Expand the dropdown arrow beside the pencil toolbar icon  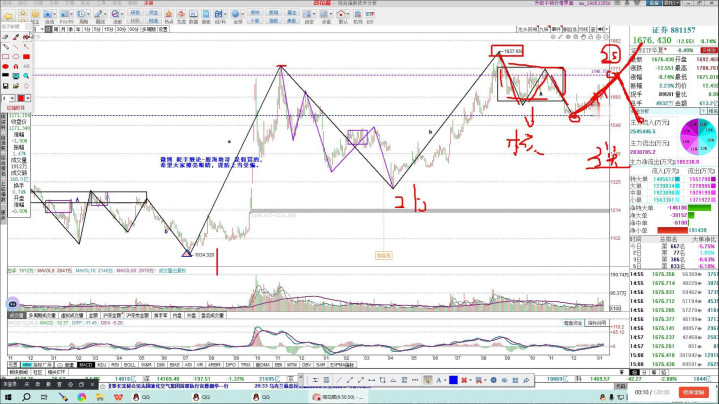(x=105, y=14)
